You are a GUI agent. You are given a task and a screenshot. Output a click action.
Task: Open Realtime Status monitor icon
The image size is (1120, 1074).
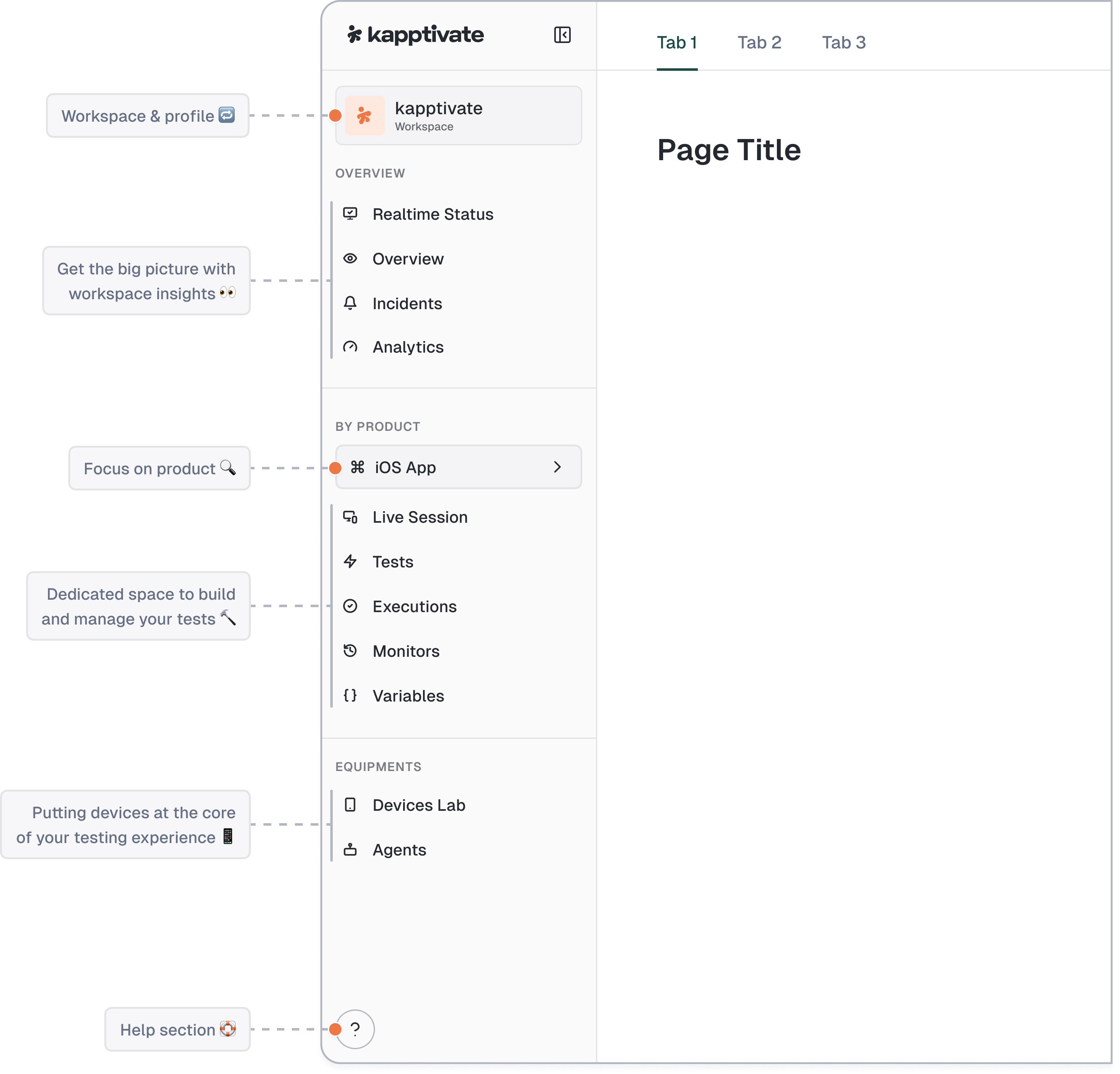[x=350, y=214]
